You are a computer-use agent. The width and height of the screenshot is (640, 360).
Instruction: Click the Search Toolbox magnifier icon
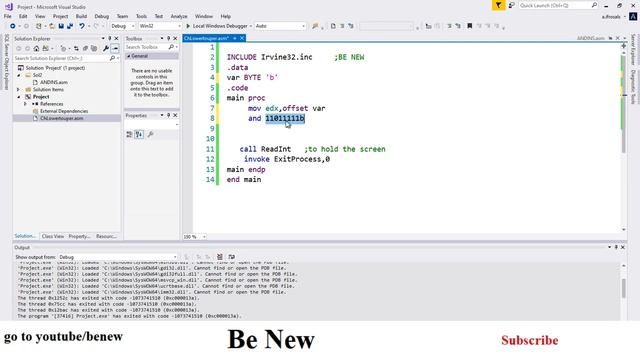tap(171, 47)
